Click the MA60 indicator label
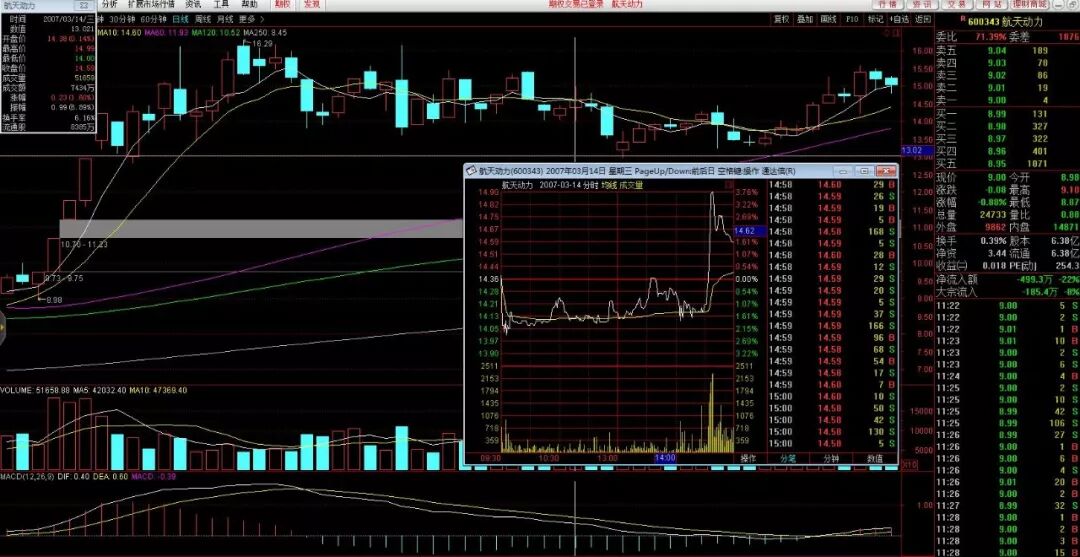Image resolution: width=1080 pixels, height=557 pixels. point(167,32)
